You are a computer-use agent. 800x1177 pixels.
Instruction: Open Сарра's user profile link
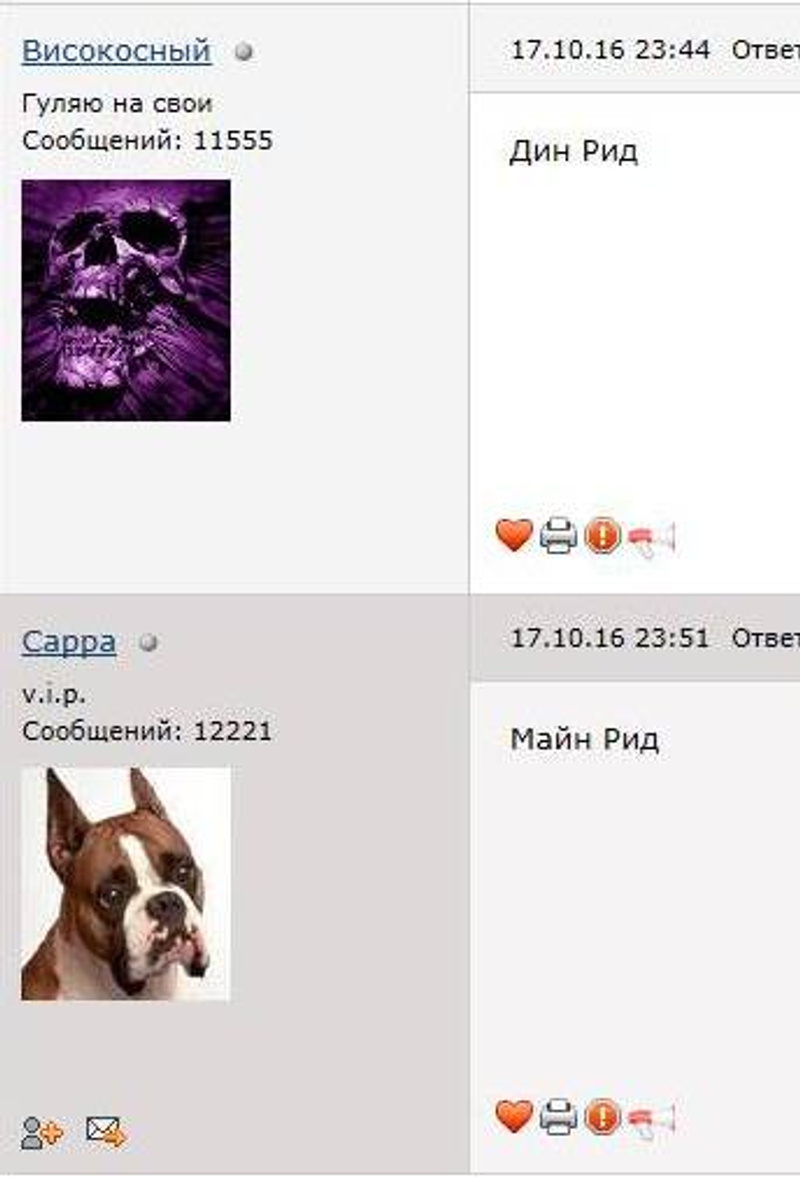point(68,642)
